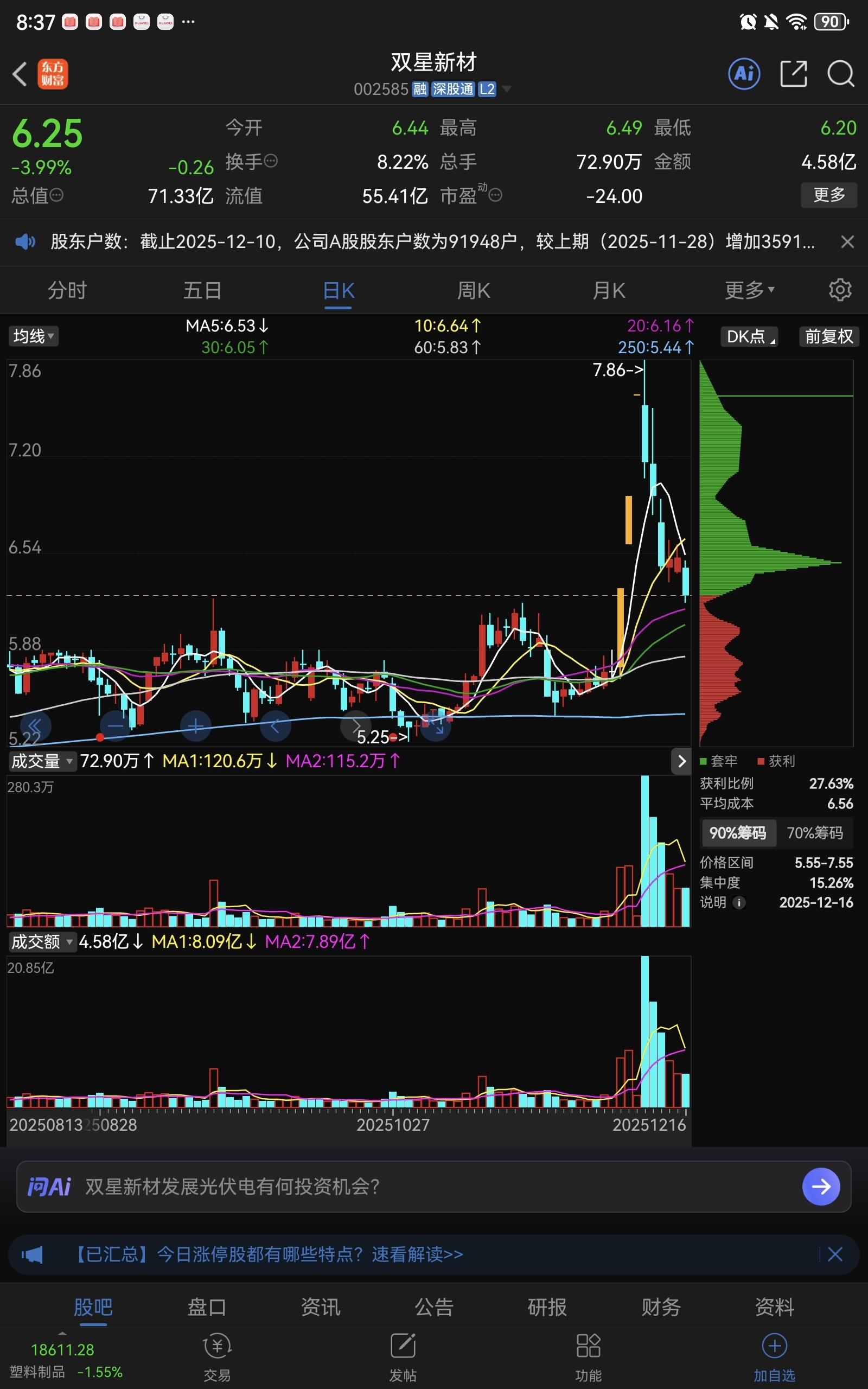
Task: Switch to the 五日 tab
Action: 202,290
